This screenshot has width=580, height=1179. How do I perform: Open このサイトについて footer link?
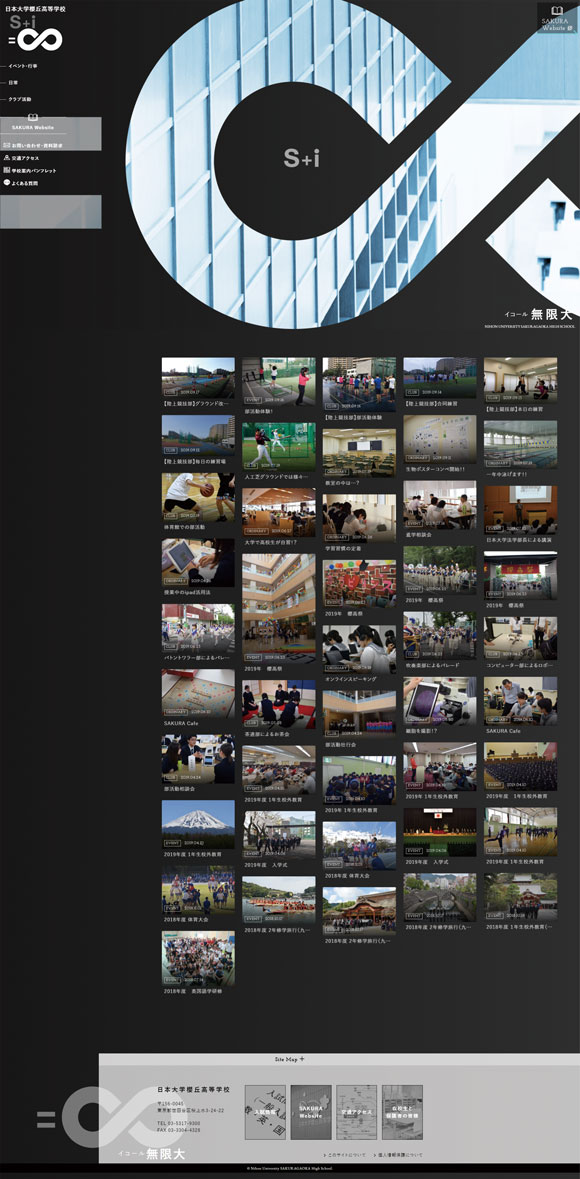pos(345,1155)
